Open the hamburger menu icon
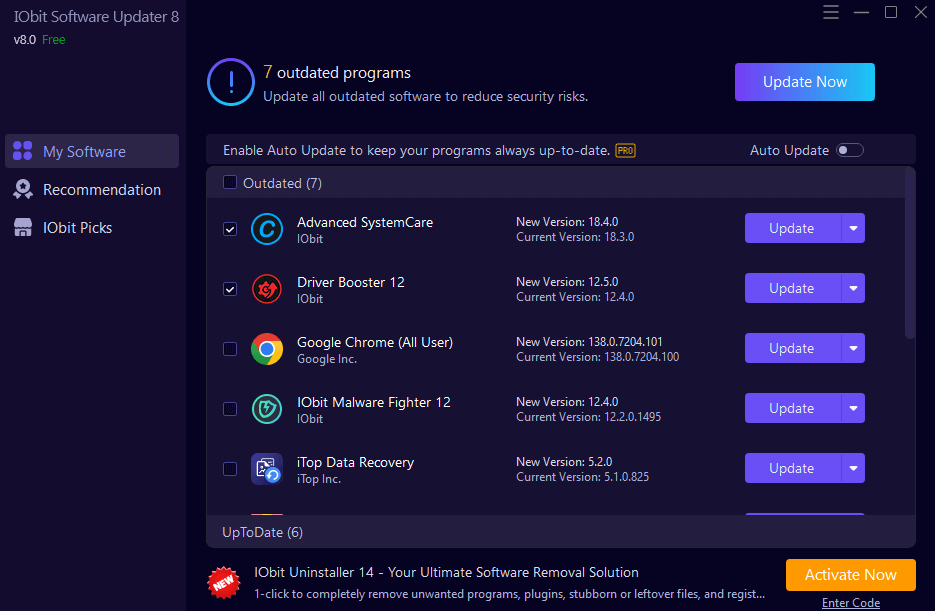The height and width of the screenshot is (611, 935). (x=833, y=12)
